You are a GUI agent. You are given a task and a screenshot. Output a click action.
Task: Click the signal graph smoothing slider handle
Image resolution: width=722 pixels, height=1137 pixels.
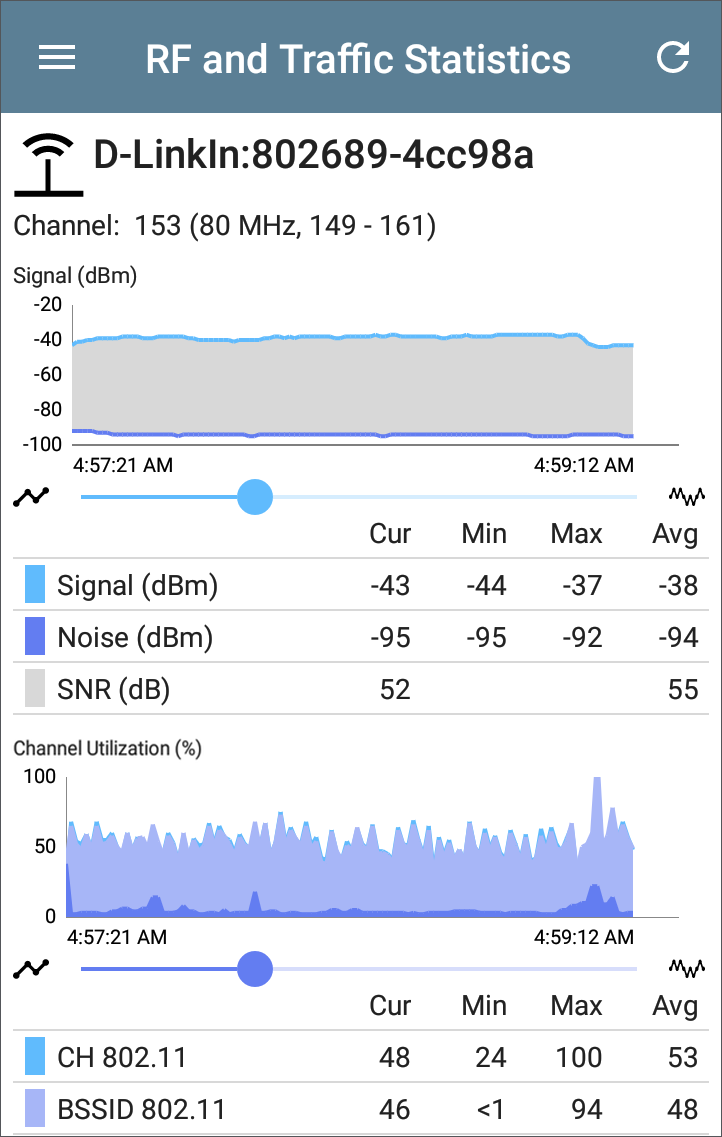pos(255,497)
